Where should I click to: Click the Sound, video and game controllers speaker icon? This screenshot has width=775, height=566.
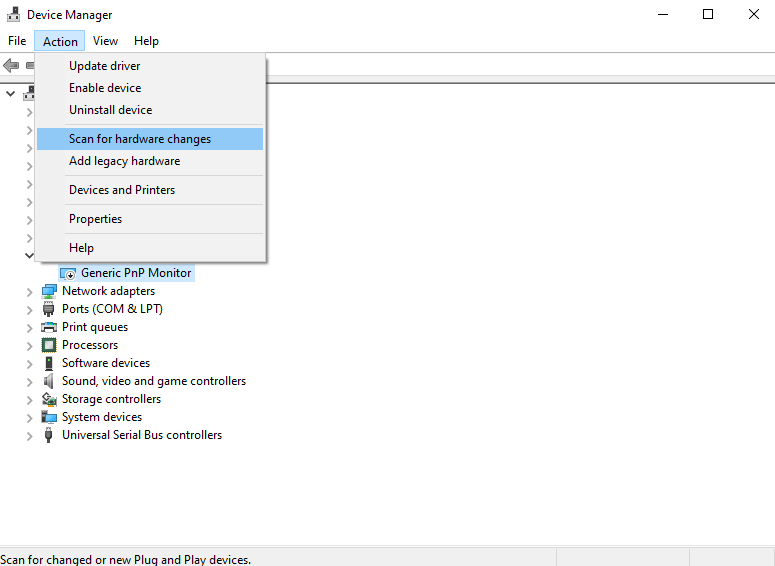[x=48, y=381]
